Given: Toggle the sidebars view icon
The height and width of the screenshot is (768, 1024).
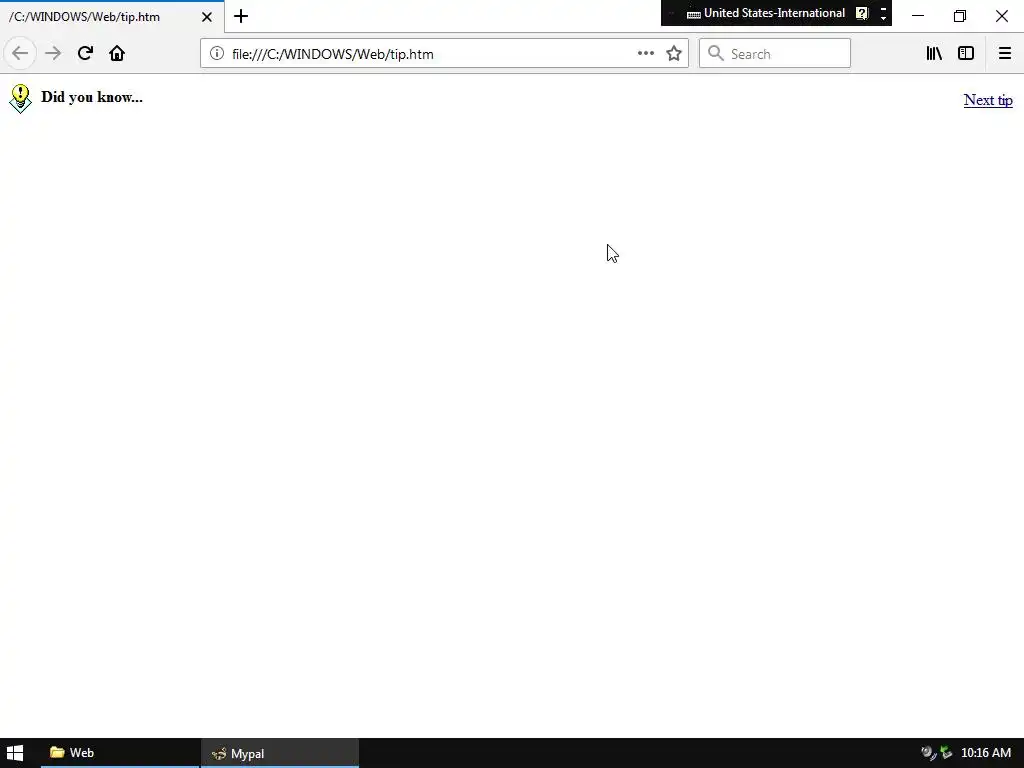Looking at the screenshot, I should coord(966,54).
